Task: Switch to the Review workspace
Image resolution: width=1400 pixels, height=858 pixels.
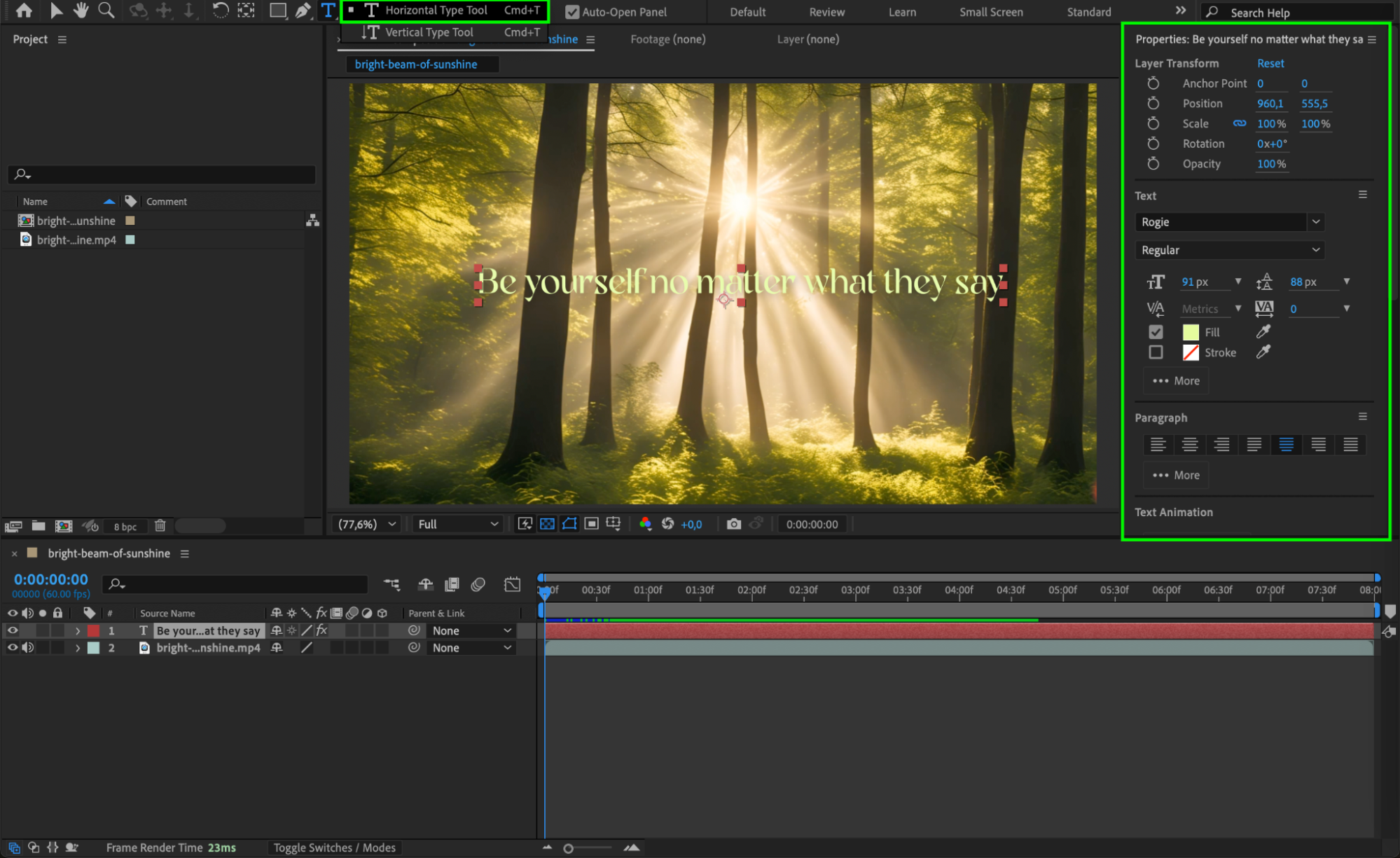Action: point(826,12)
